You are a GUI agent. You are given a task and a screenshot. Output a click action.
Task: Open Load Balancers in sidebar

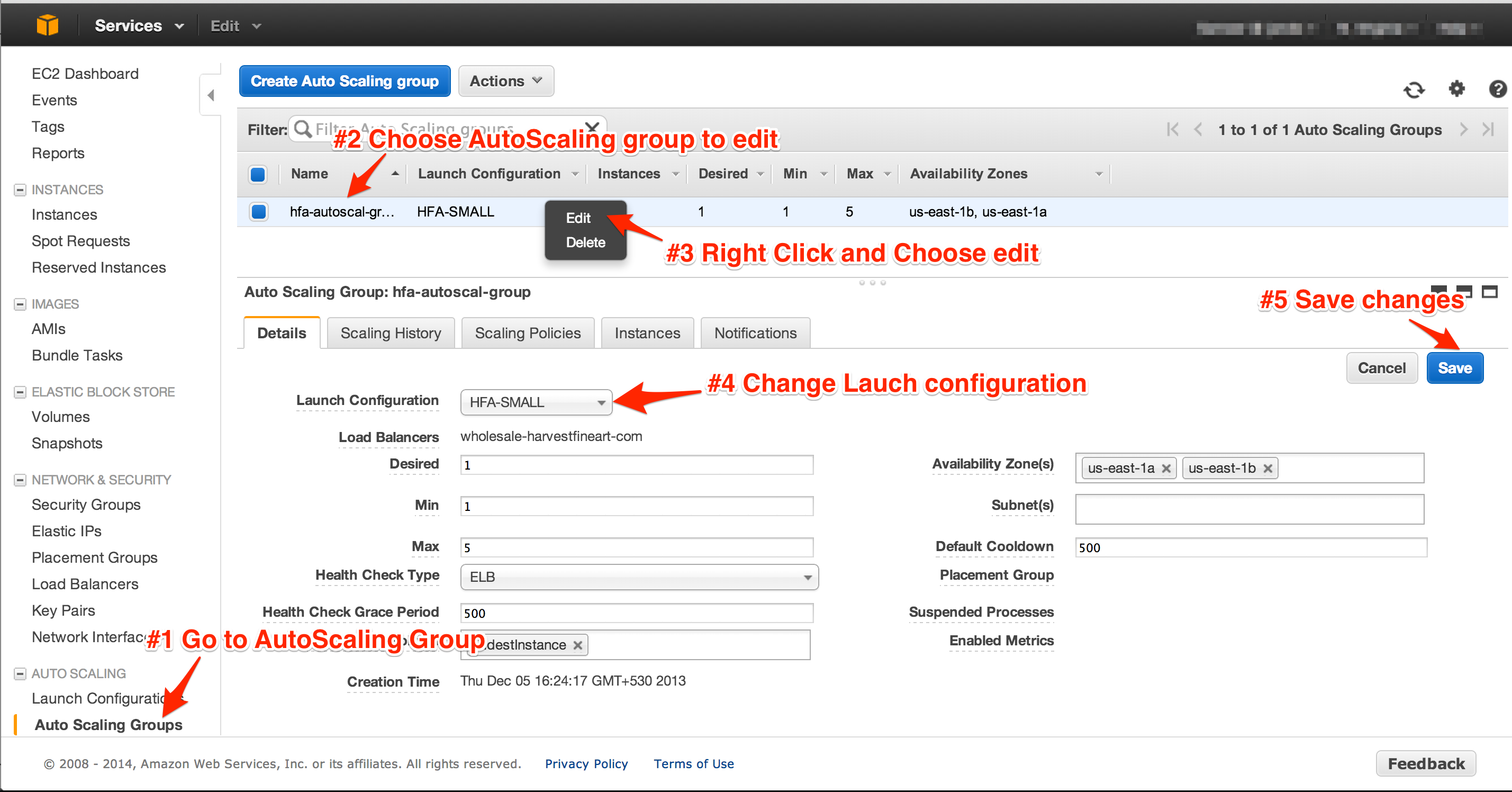85,583
